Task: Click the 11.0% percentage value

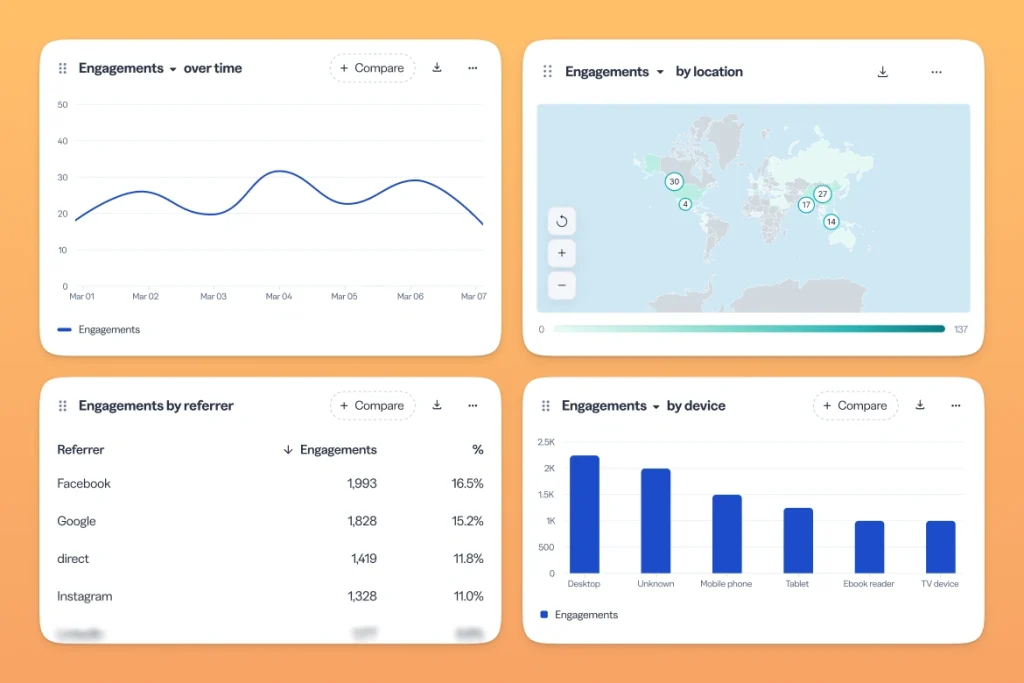Action: 468,596
